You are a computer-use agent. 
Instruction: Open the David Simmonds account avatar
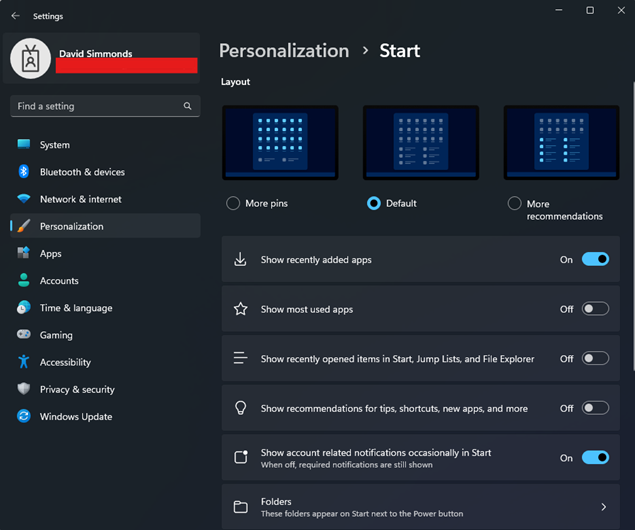click(30, 59)
